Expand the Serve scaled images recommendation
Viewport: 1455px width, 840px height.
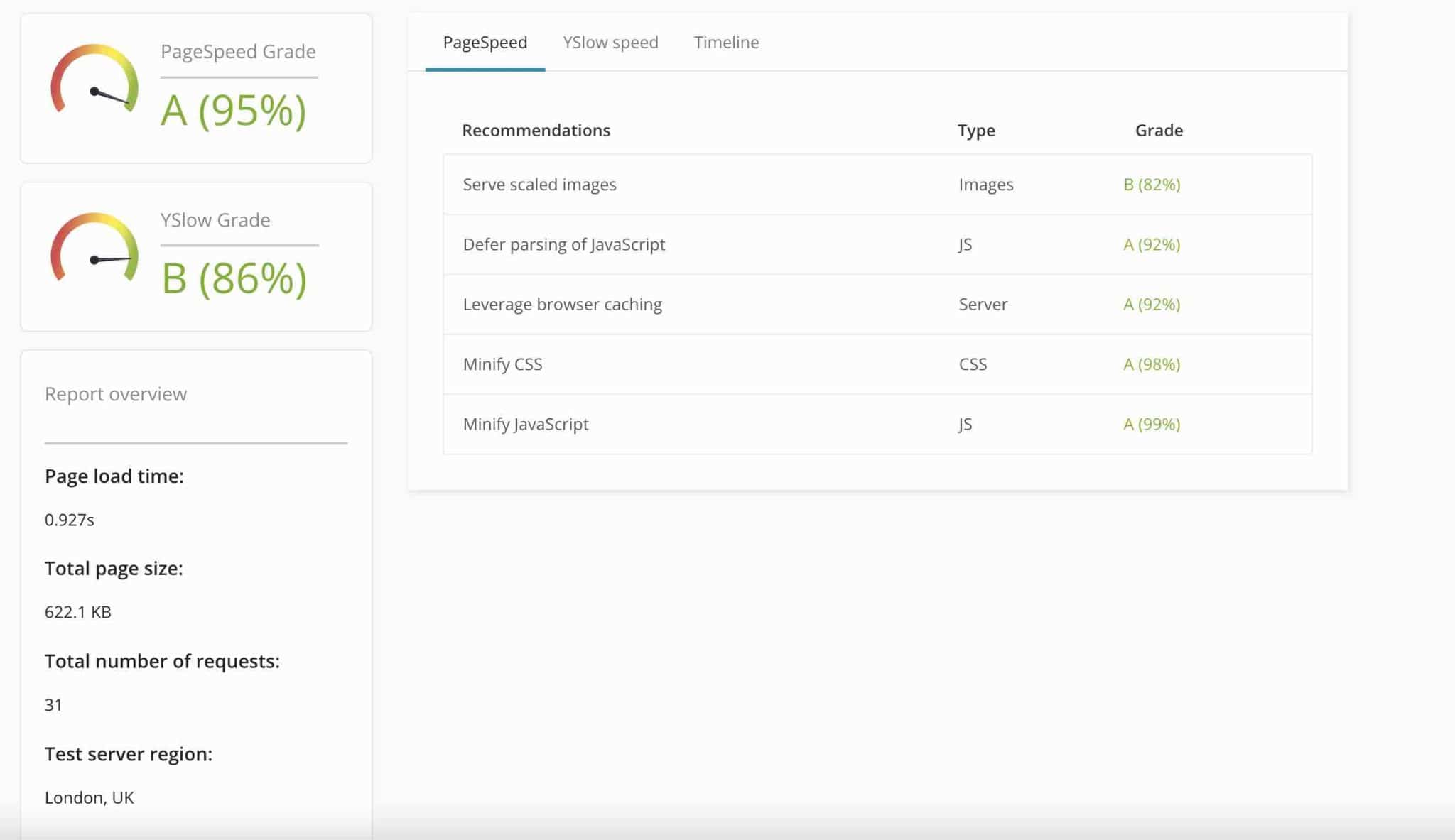tap(540, 185)
